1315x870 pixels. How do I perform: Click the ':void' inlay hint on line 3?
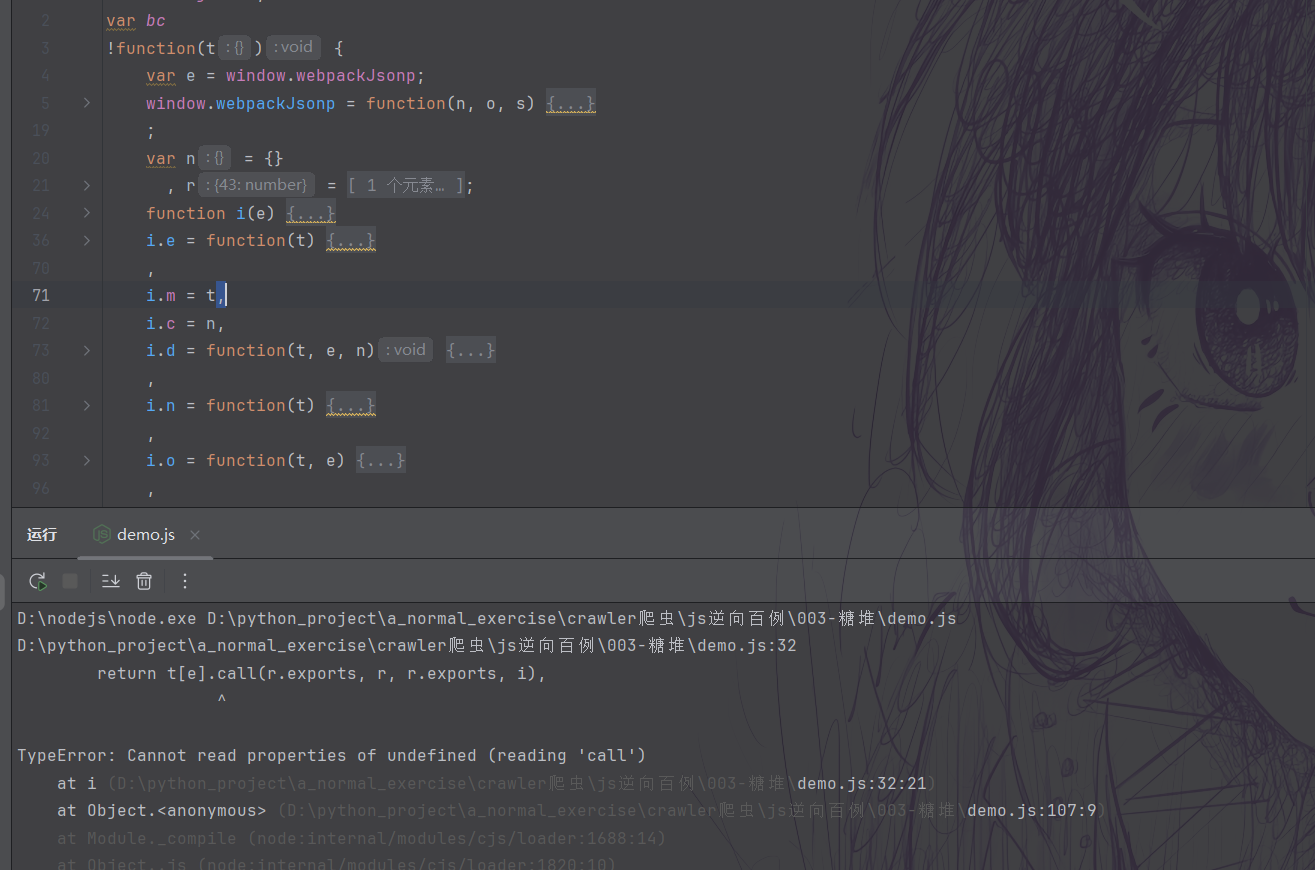293,47
